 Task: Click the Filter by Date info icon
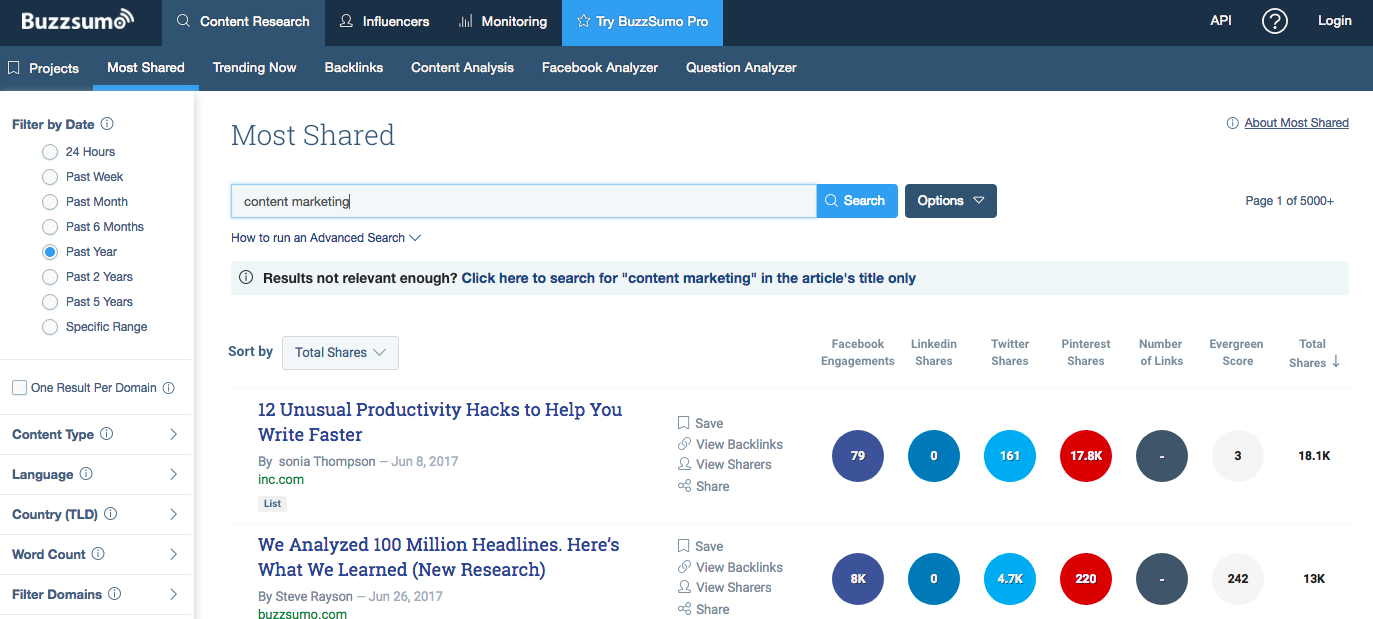pyautogui.click(x=107, y=124)
